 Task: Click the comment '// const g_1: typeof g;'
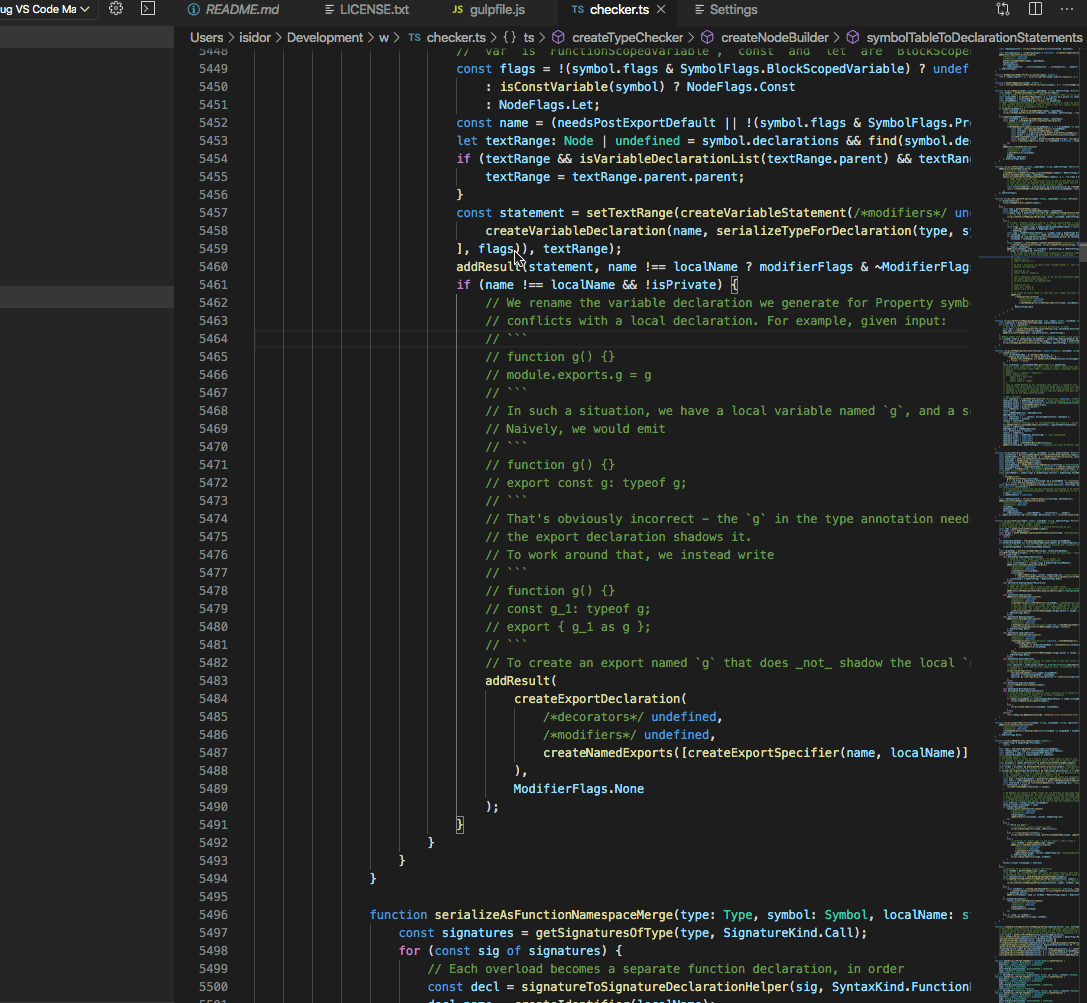(568, 609)
